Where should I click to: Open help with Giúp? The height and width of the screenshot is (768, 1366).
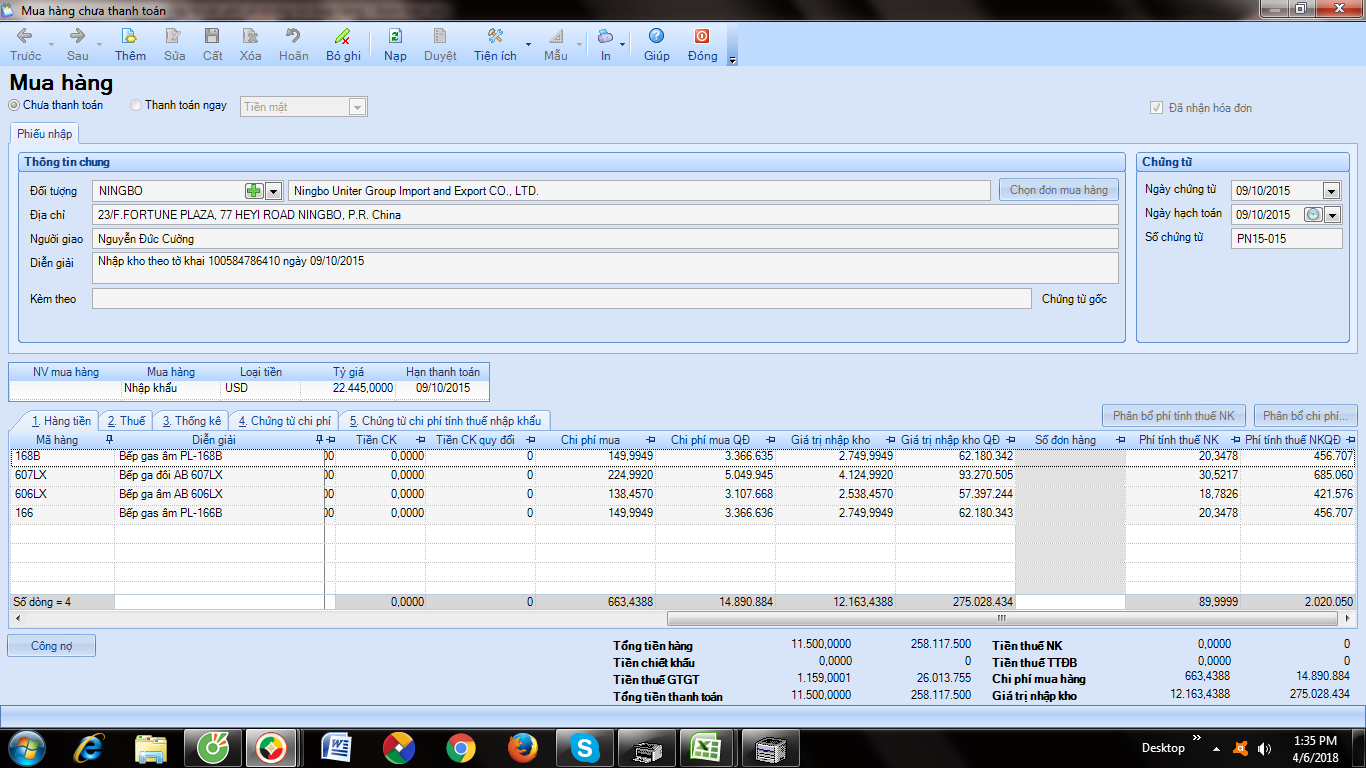coord(657,44)
